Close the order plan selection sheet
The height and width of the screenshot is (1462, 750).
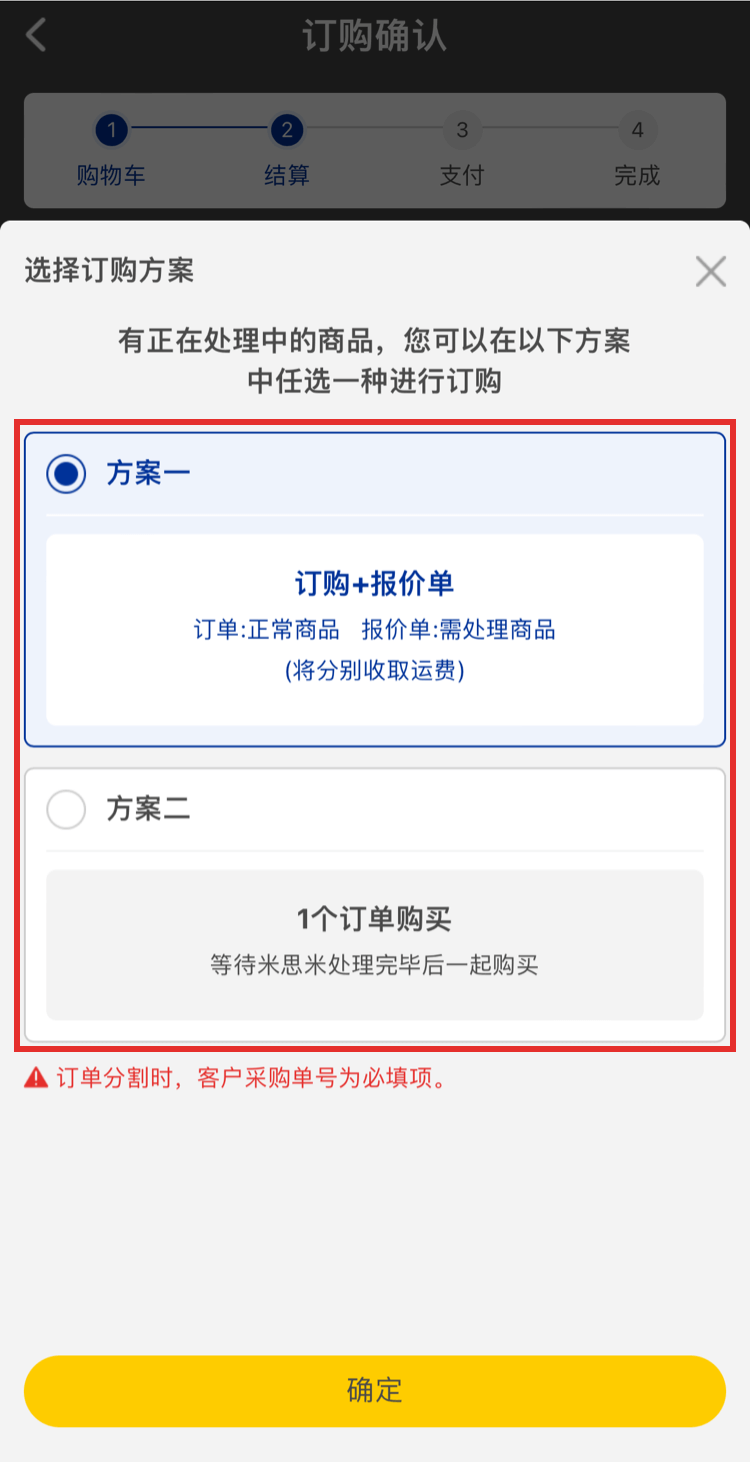point(710,271)
